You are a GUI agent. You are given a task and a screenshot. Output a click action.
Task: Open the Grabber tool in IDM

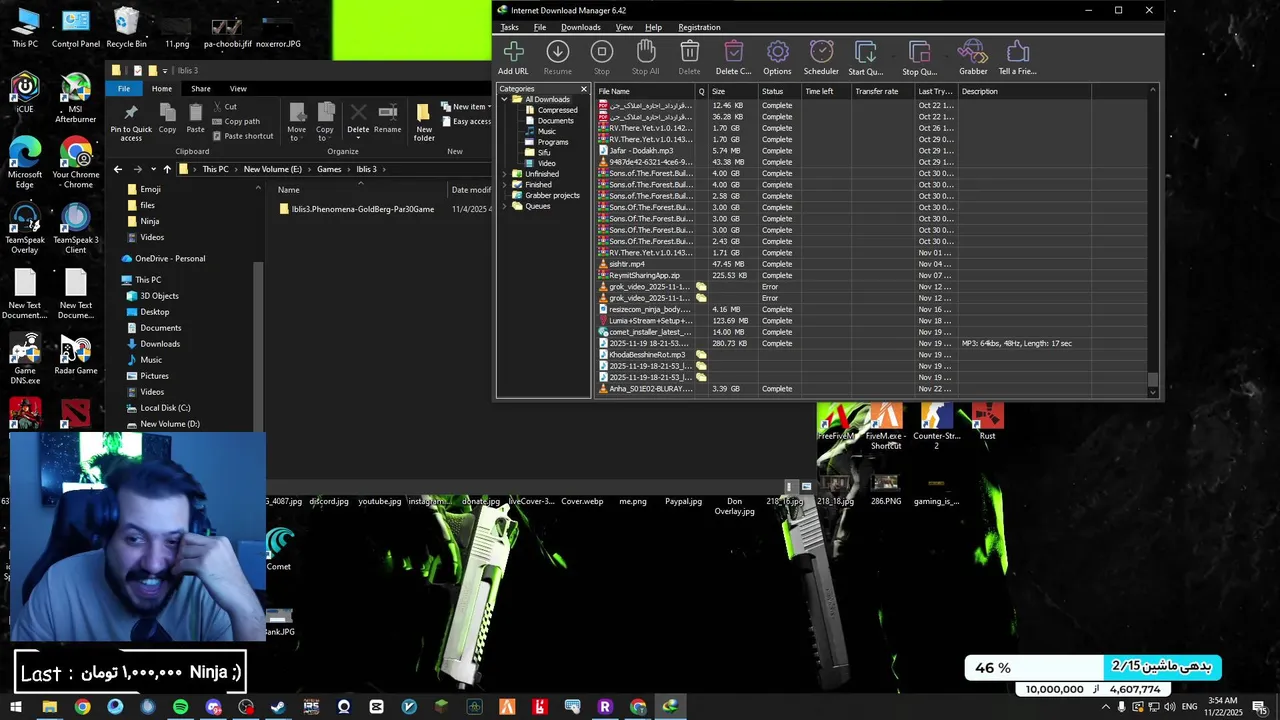[973, 58]
